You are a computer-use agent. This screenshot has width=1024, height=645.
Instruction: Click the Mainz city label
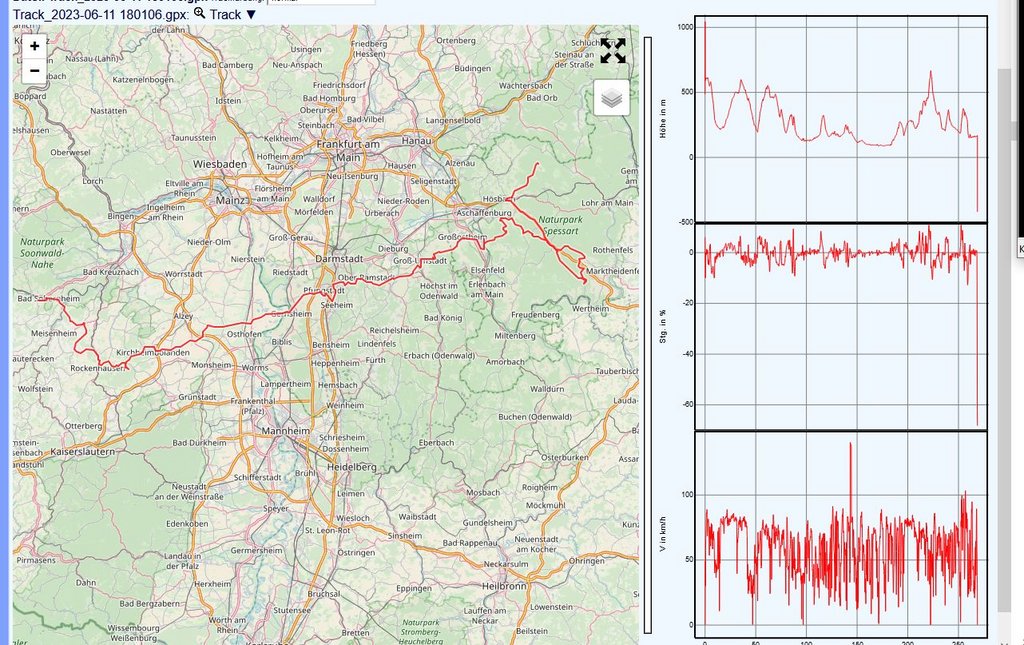(231, 200)
